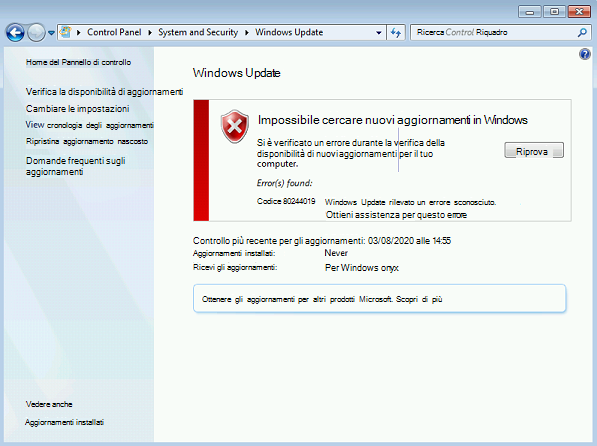Click the Control Panel icon in address bar

65,32
